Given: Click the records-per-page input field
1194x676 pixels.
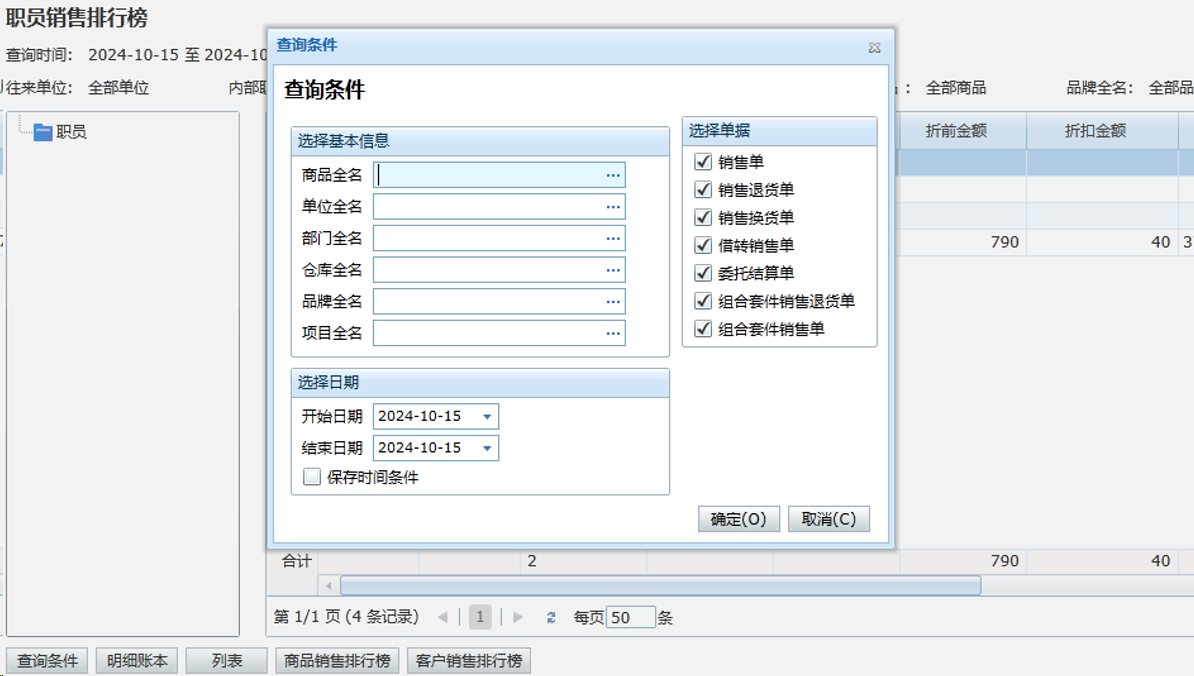Looking at the screenshot, I should click(631, 618).
